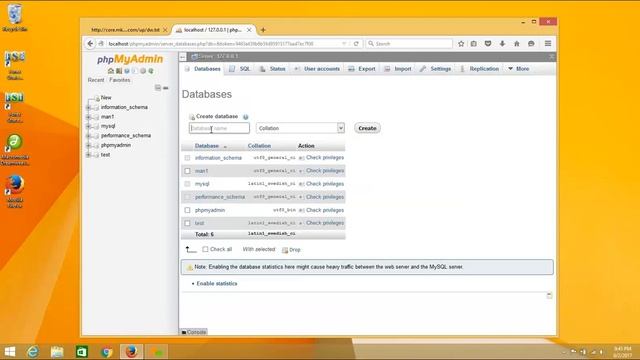Reload page with Firefox refresh icon
Image resolution: width=640 pixels, height=360 pixels.
click(356, 44)
